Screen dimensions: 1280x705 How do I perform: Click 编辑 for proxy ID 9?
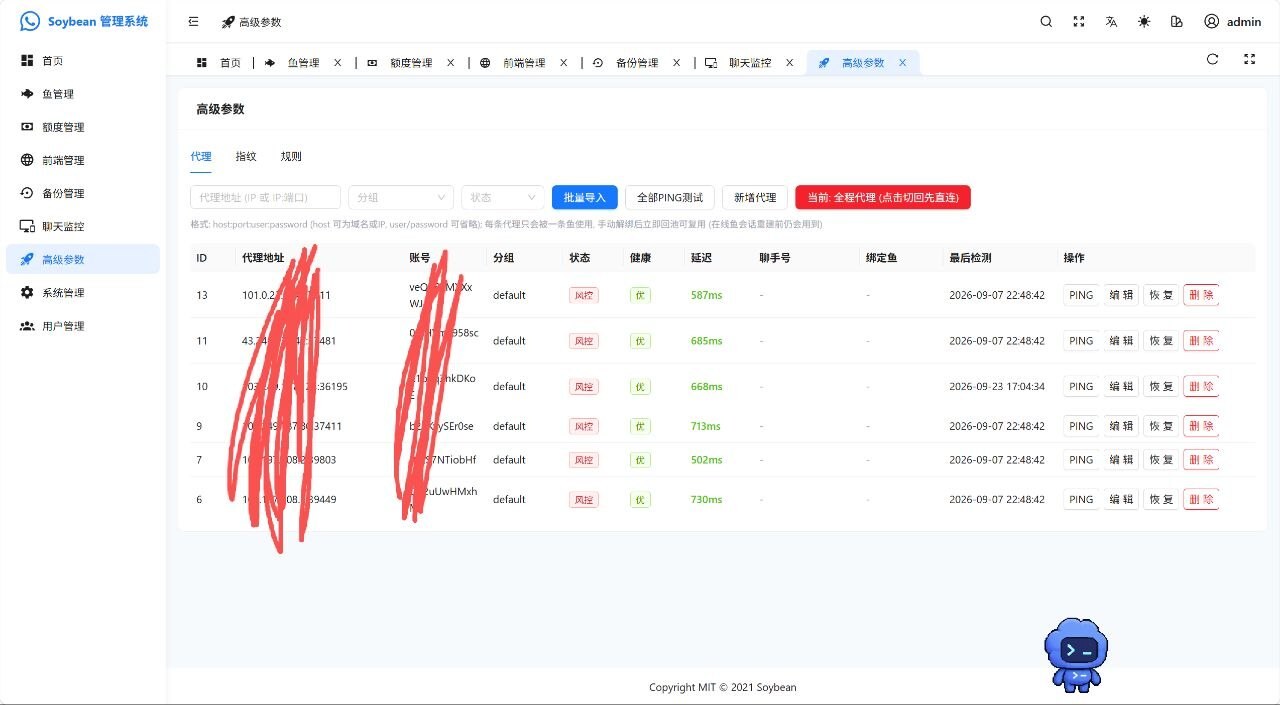pyautogui.click(x=1121, y=426)
